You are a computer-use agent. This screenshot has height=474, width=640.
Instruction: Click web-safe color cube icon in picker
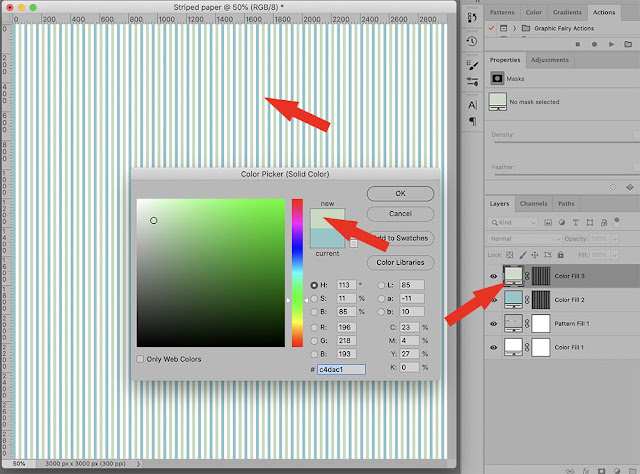tap(353, 243)
